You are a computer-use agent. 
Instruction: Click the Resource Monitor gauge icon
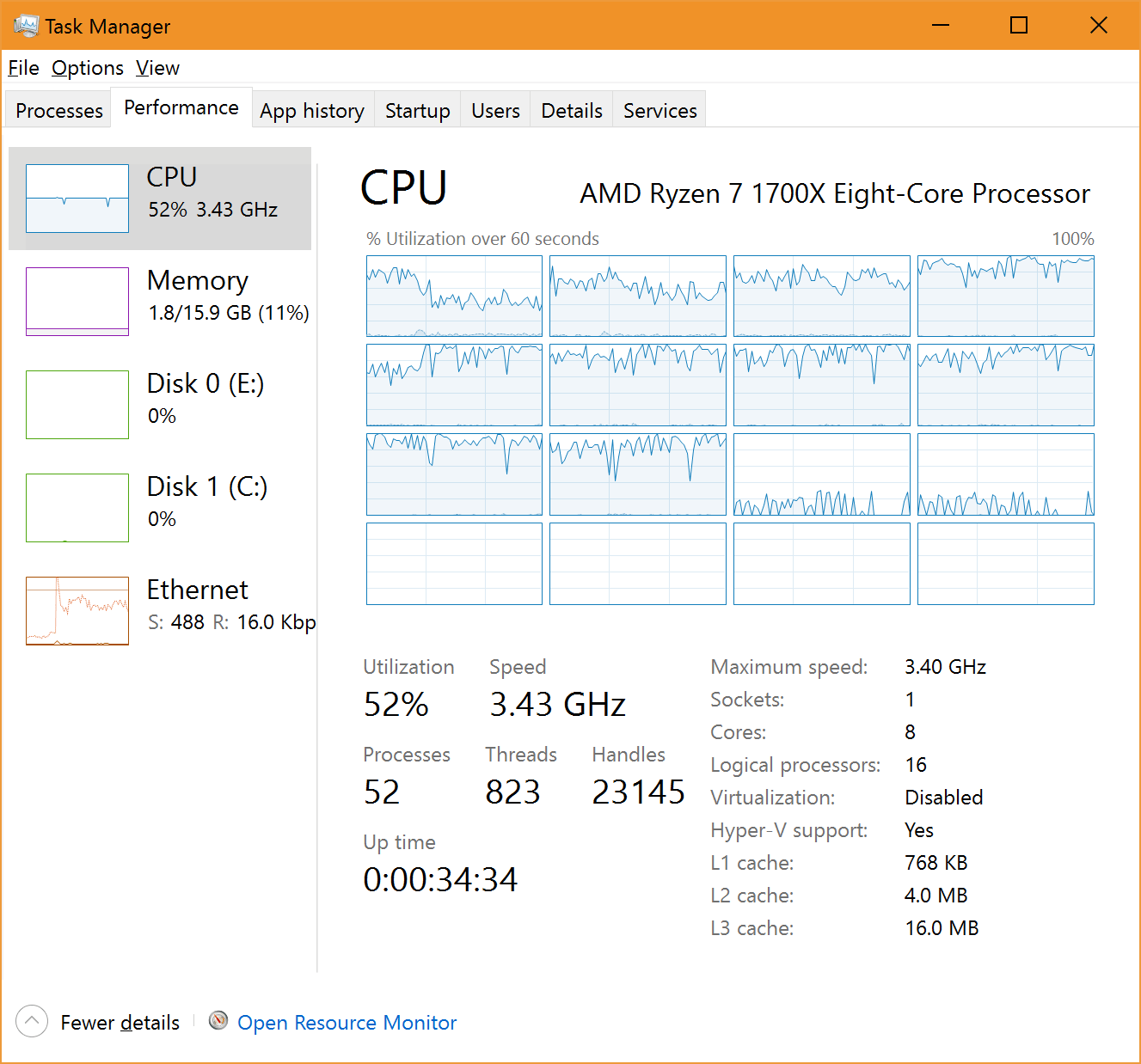tap(218, 1020)
